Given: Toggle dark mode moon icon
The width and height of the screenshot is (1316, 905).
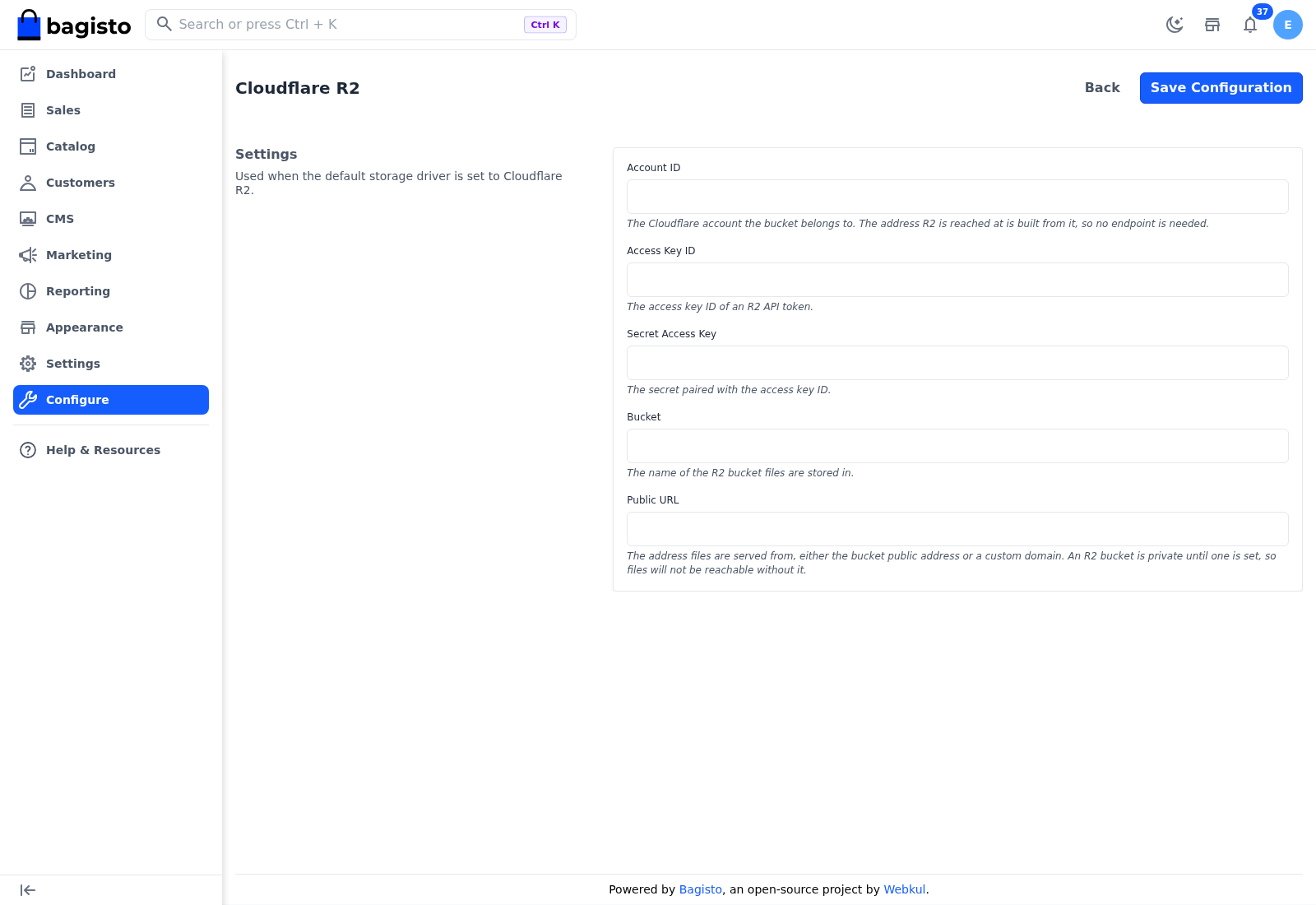Looking at the screenshot, I should coord(1175,25).
